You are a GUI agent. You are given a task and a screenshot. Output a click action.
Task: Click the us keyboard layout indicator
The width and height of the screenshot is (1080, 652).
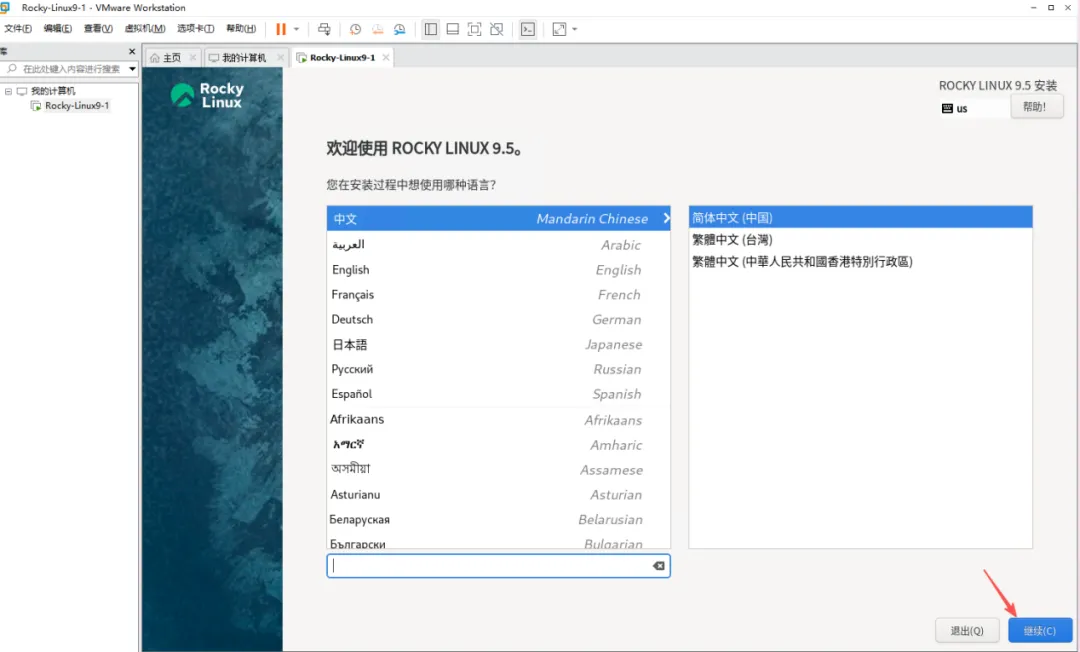pos(955,108)
